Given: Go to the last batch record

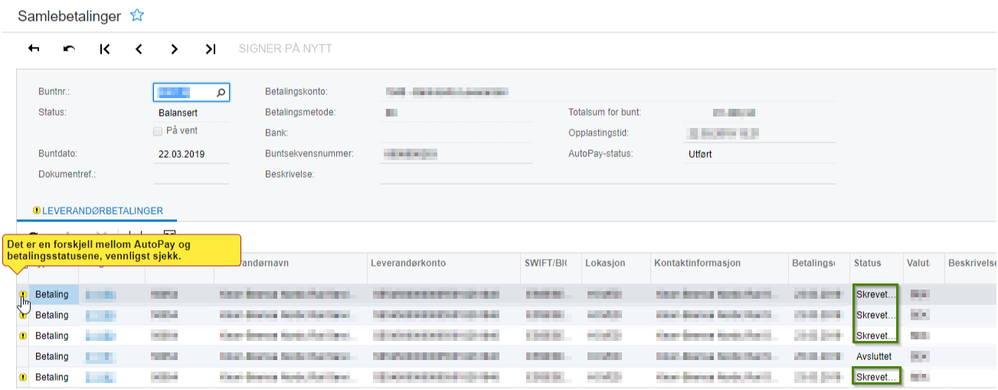Looking at the screenshot, I should [211, 49].
